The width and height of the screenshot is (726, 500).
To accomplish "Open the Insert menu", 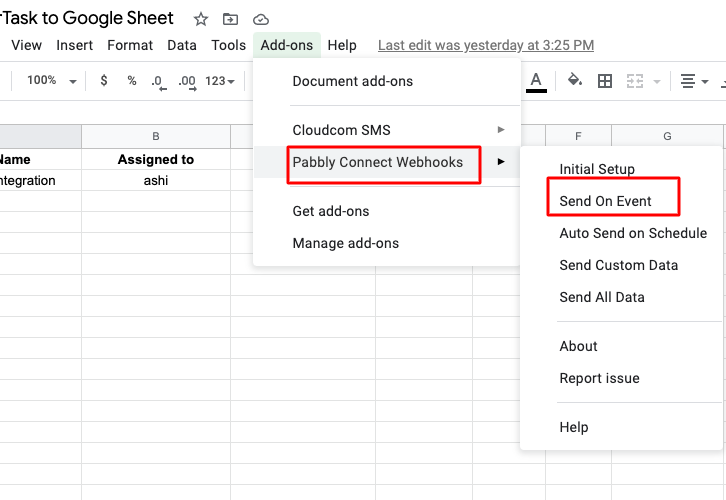I will click(75, 45).
